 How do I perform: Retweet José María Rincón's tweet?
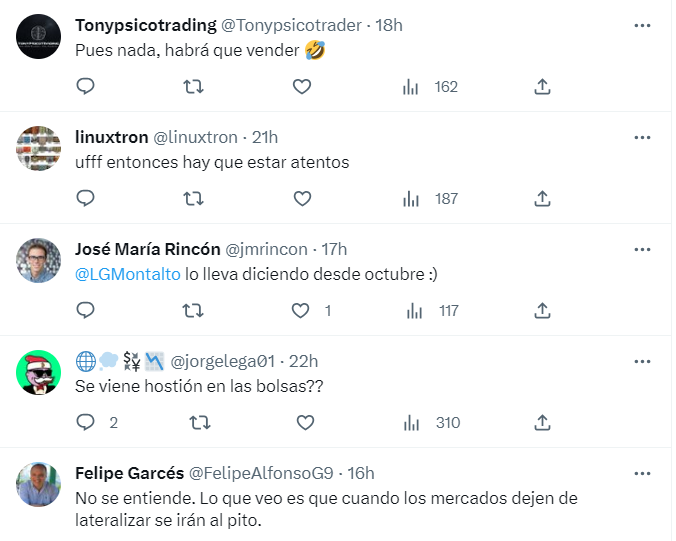[x=194, y=311]
